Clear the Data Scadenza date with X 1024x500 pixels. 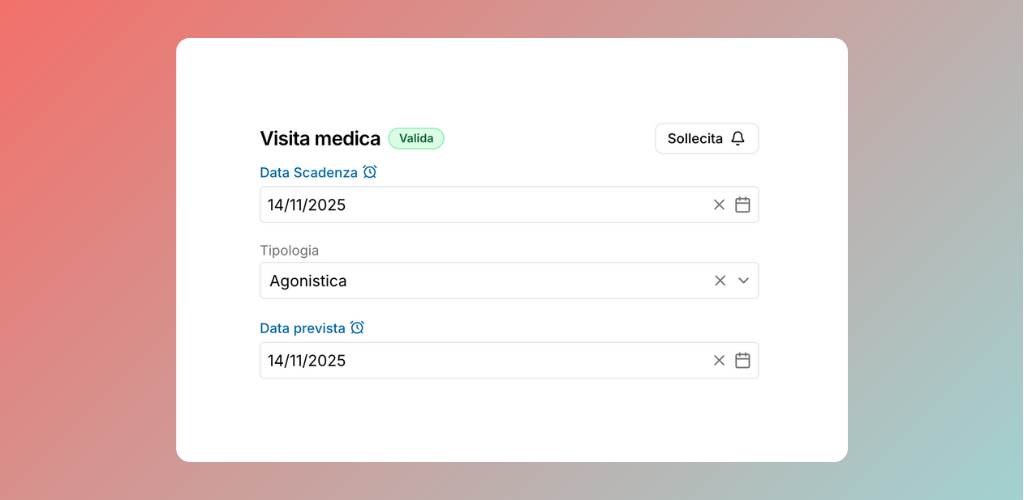(719, 205)
